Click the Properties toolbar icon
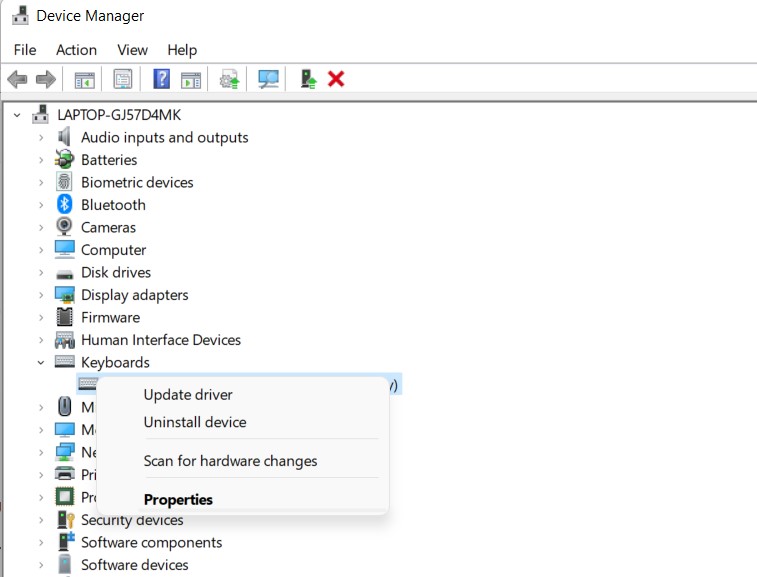Image resolution: width=757 pixels, height=577 pixels. (x=123, y=78)
